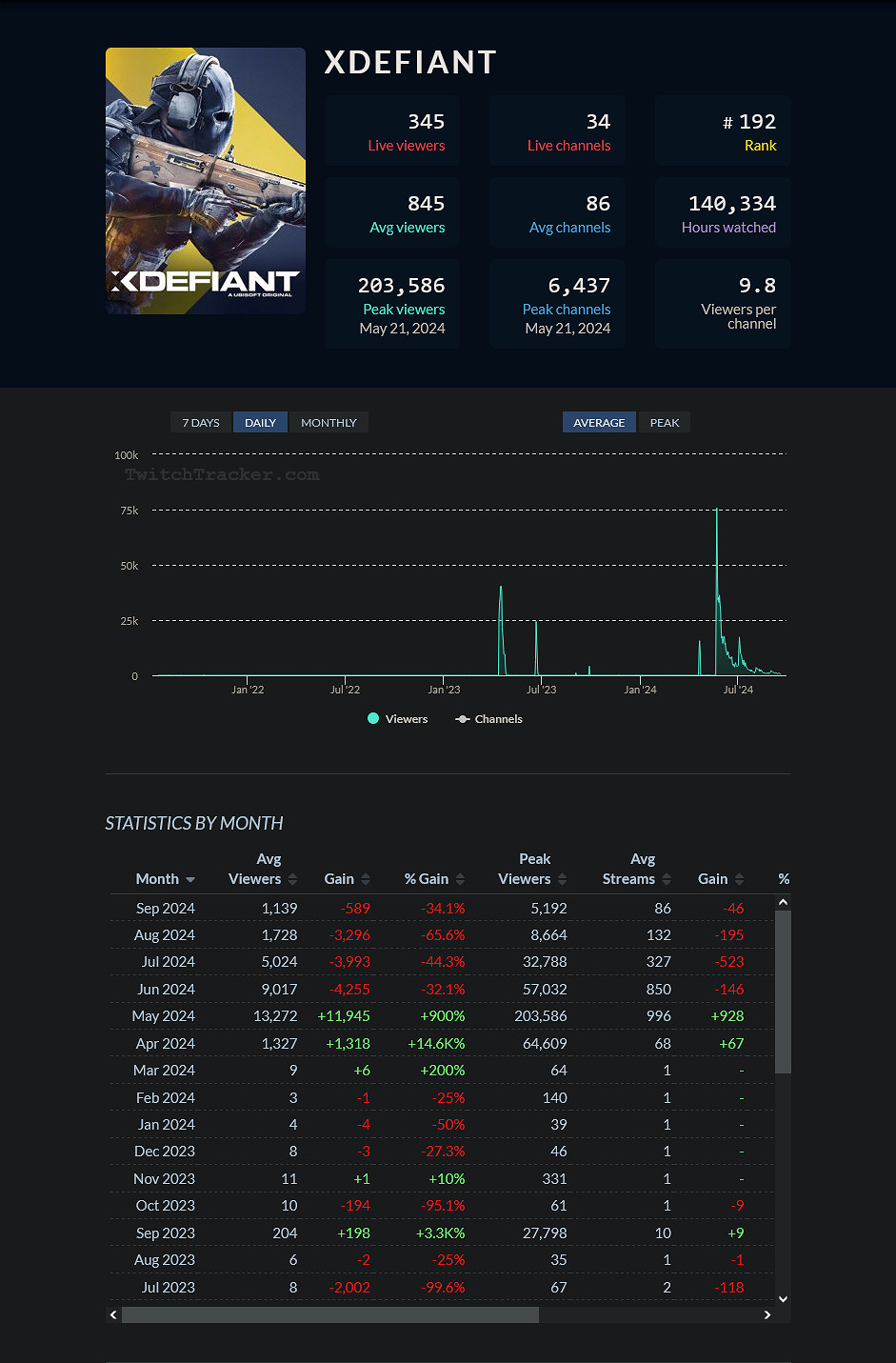
Task: Click sort icon beside Peak Viewers header
Action: pos(562,879)
